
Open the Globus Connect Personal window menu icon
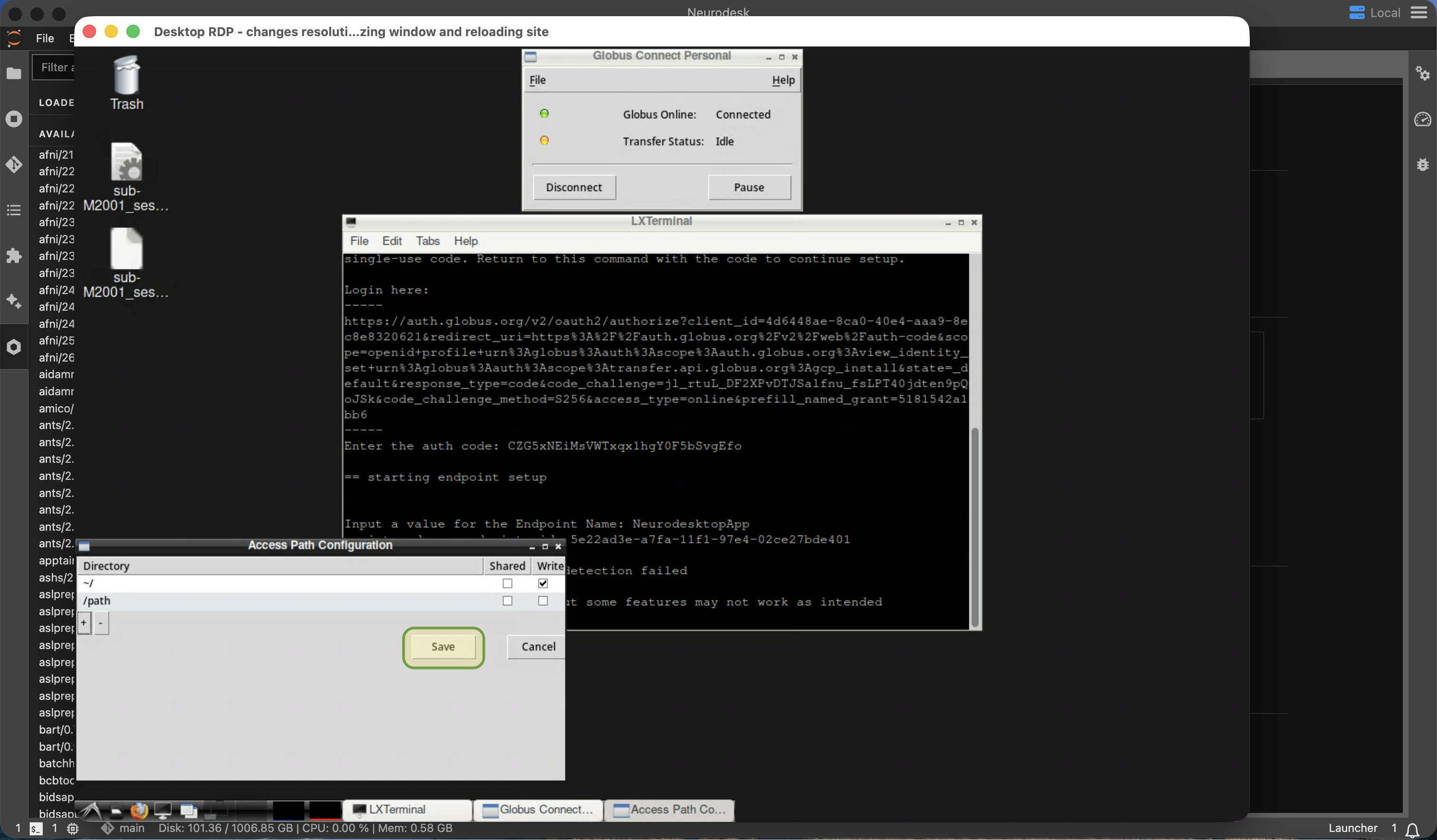(530, 57)
